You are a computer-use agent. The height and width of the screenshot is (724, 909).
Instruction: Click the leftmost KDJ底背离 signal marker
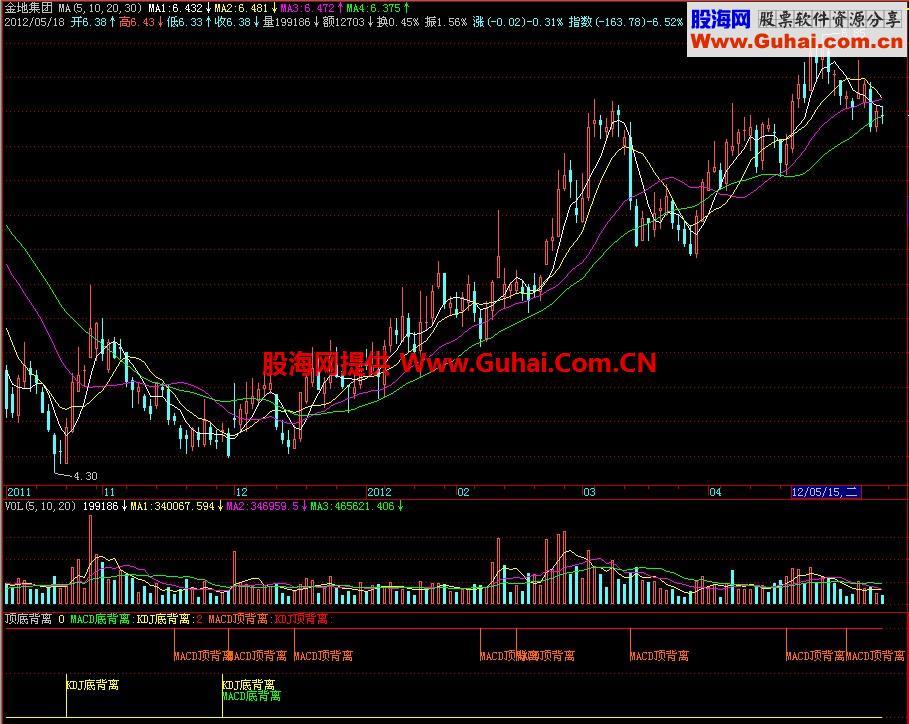click(x=92, y=685)
